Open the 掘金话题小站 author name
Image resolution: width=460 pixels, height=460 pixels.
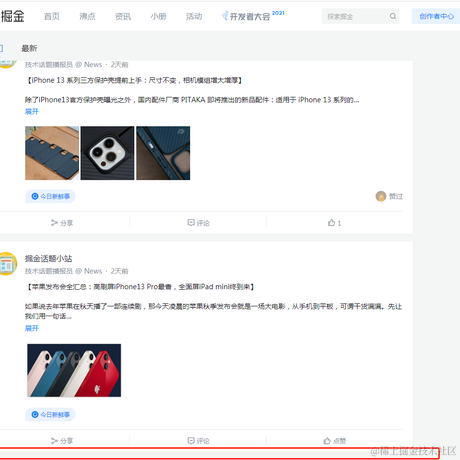coord(48,258)
